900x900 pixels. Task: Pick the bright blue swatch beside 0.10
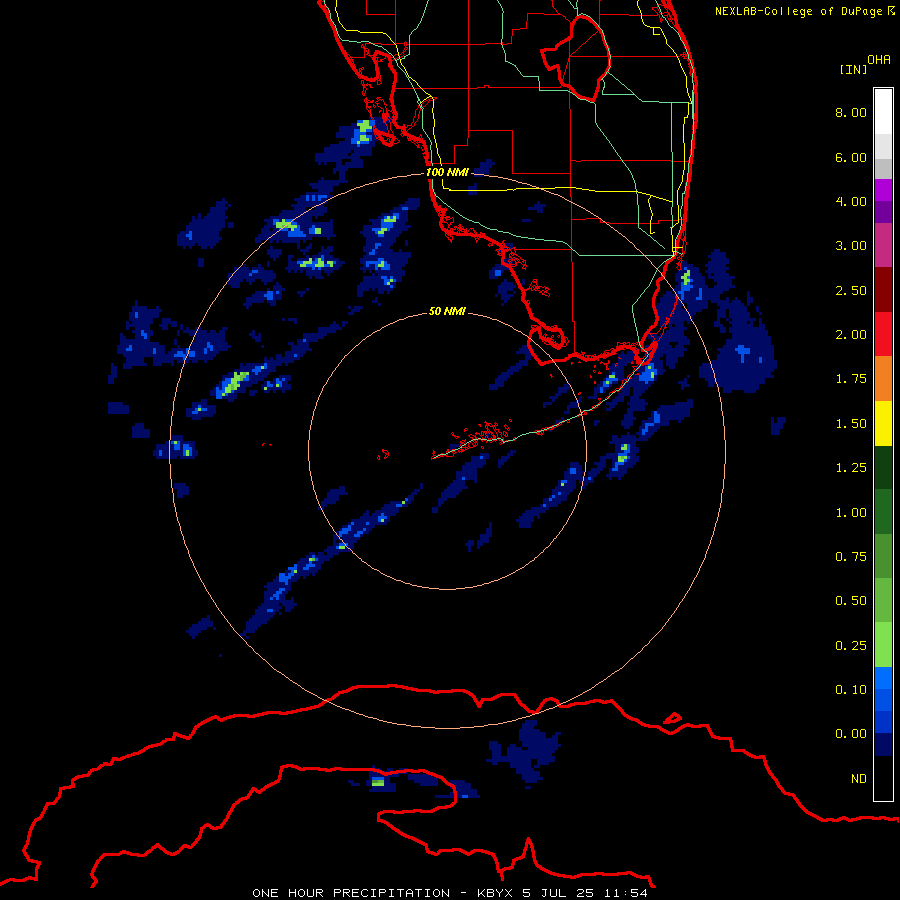(883, 678)
